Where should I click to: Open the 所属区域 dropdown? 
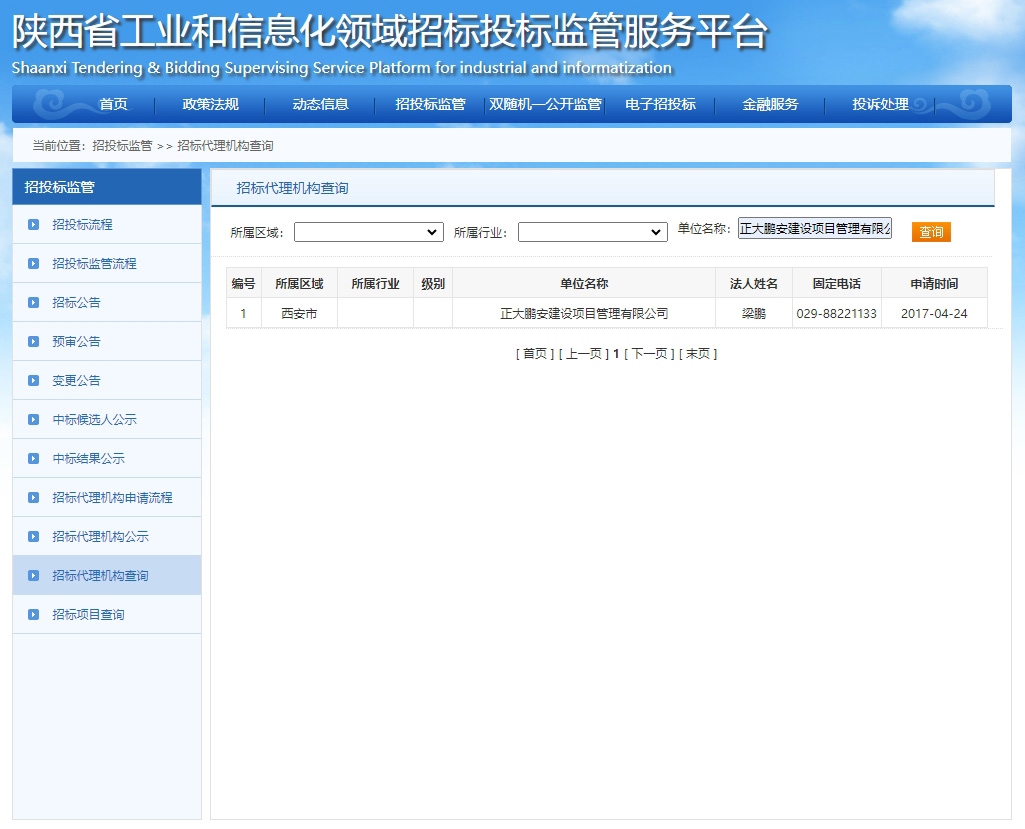point(368,232)
